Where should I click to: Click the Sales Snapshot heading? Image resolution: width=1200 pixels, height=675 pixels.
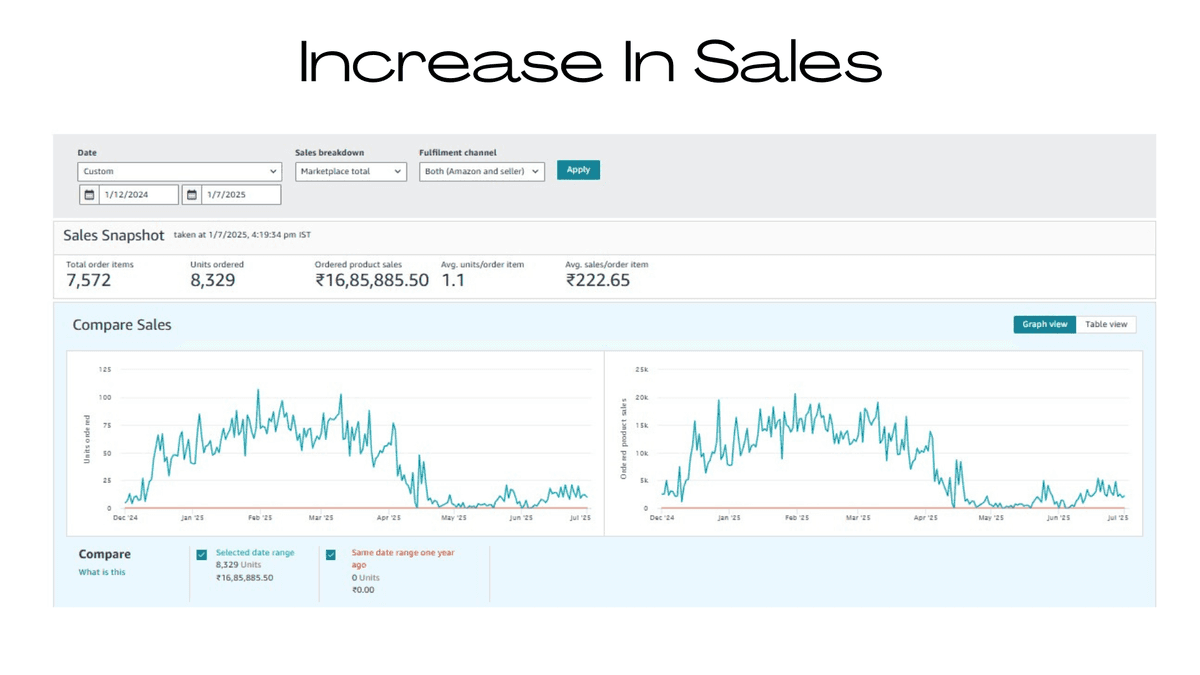pos(113,236)
